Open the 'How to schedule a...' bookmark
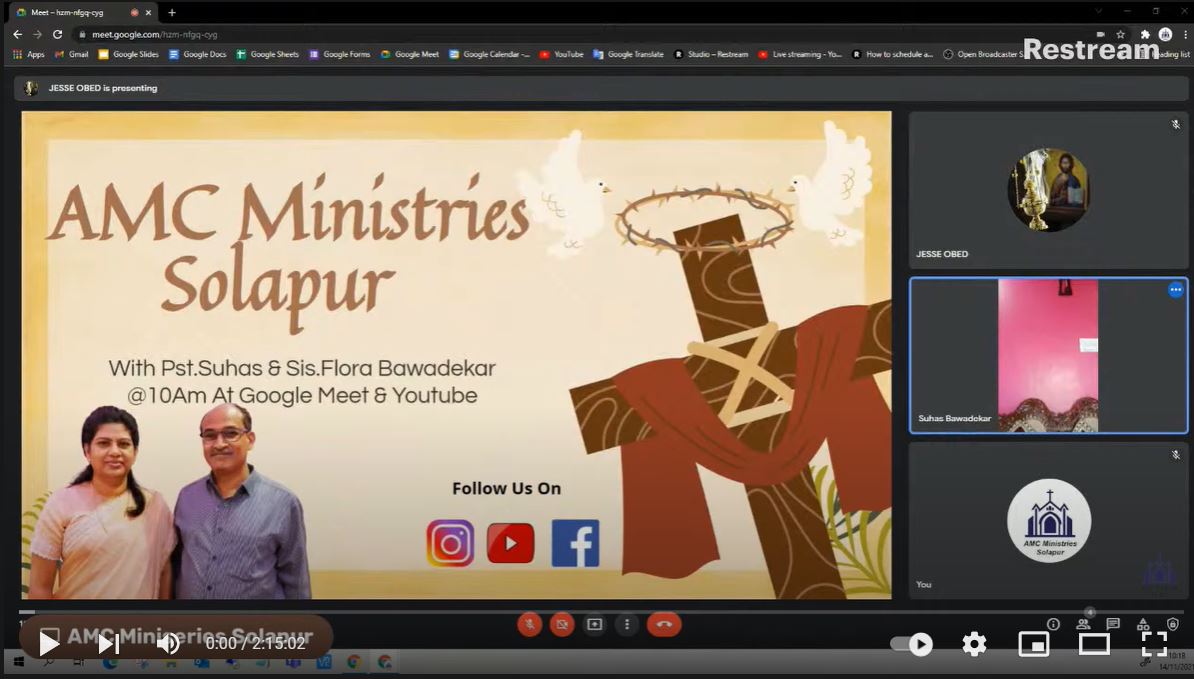1194x679 pixels. coord(893,54)
